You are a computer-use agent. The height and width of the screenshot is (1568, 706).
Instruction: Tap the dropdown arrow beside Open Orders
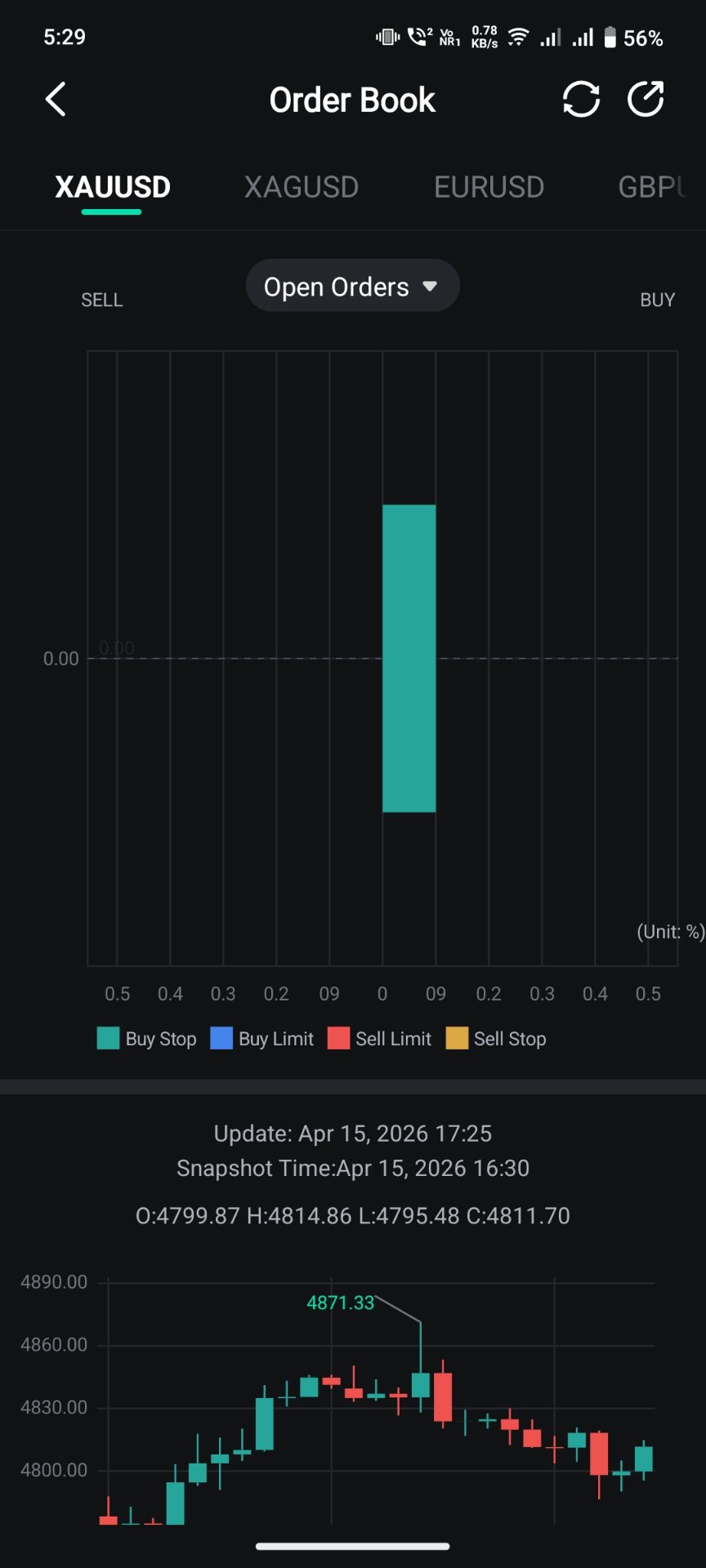click(x=430, y=287)
